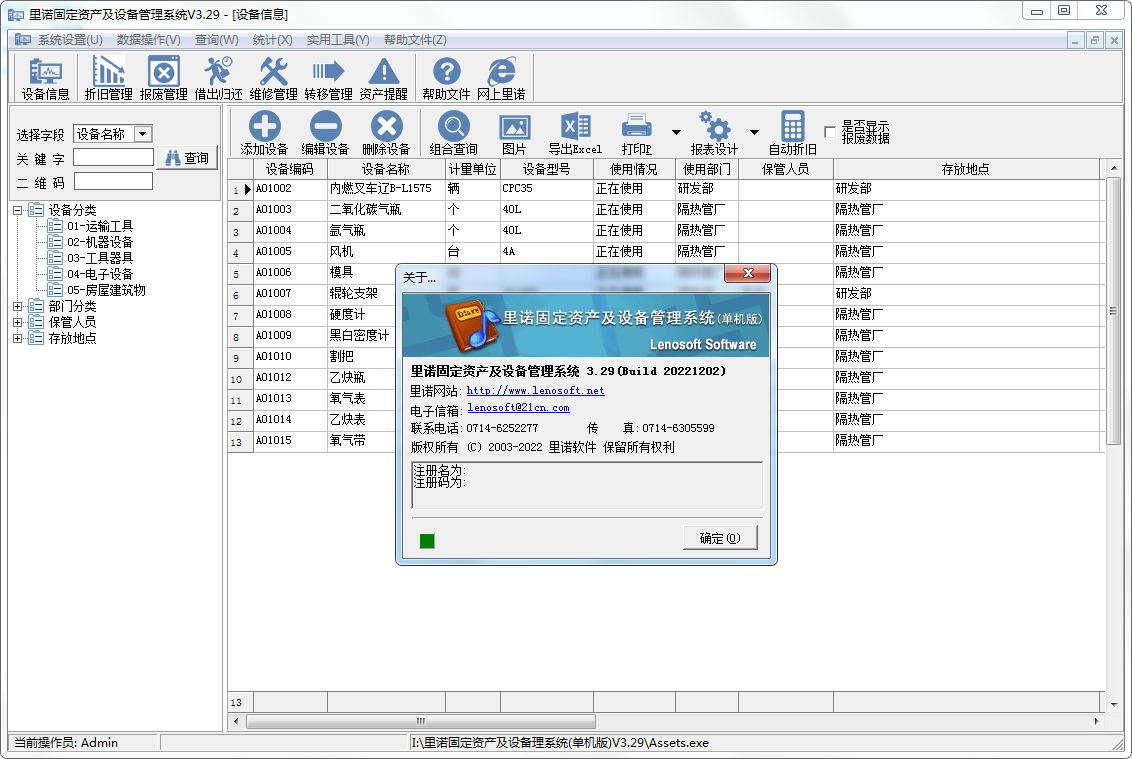Viewport: 1132px width, 759px height.
Task: Open 图片 picture viewer icon
Action: tap(514, 134)
